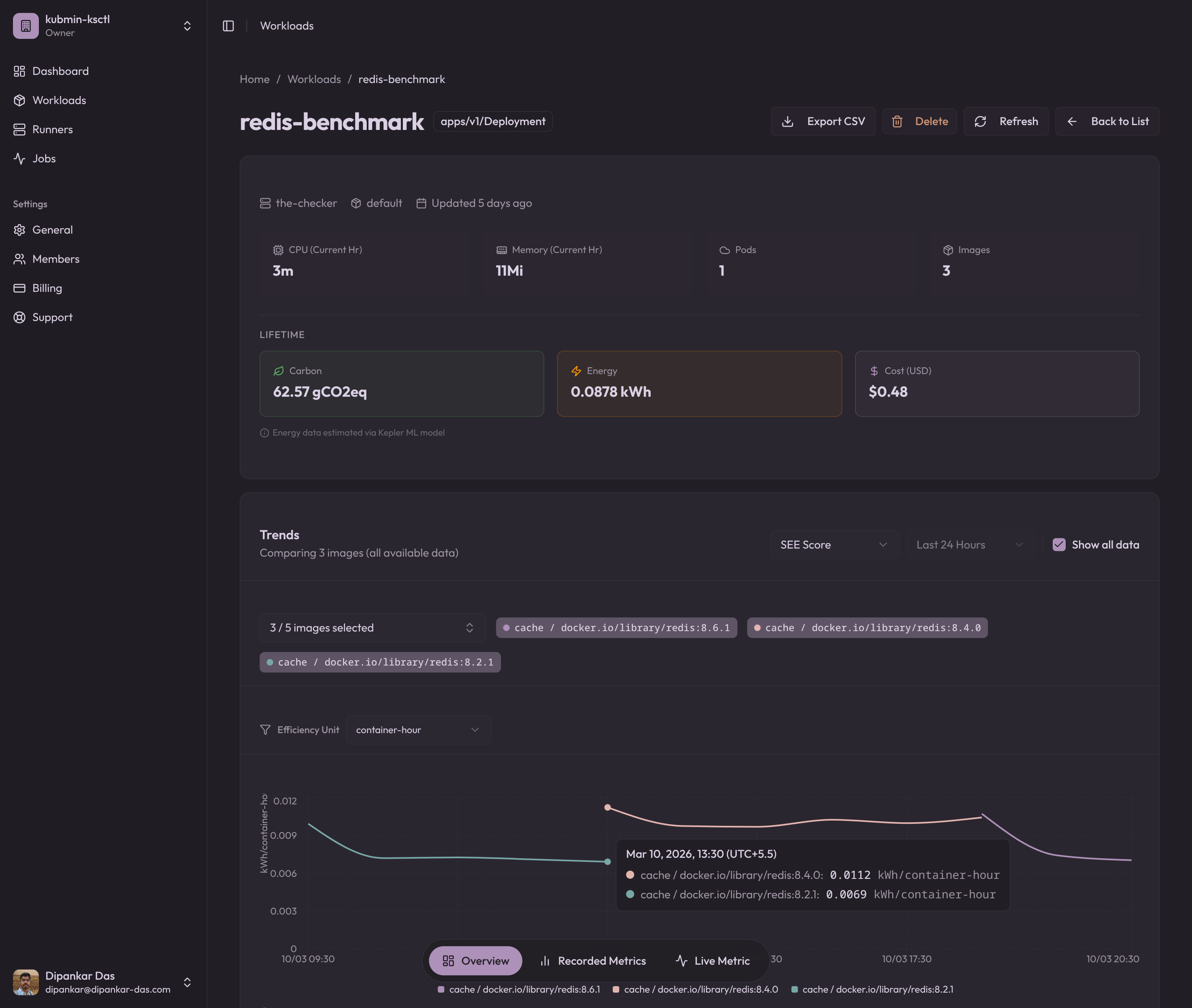Deselect the redis:8.6.1 image chip
Image resolution: width=1192 pixels, height=1008 pixels.
pos(616,627)
